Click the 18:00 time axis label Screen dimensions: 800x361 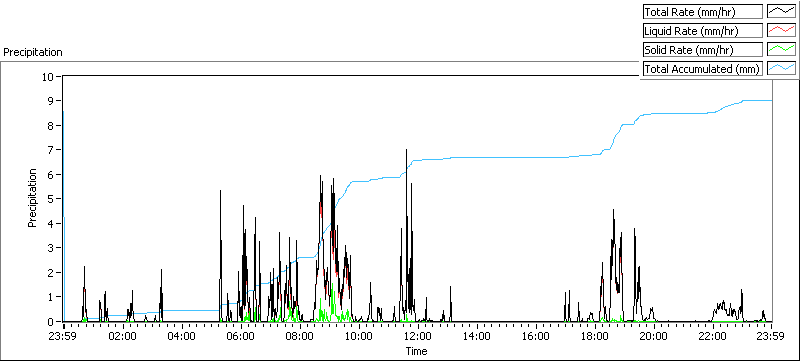(x=595, y=336)
